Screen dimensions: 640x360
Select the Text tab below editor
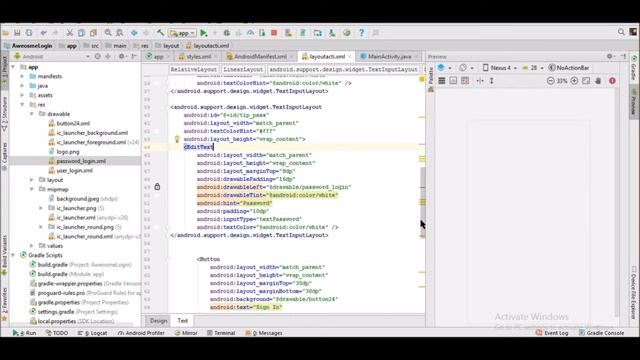[x=182, y=320]
